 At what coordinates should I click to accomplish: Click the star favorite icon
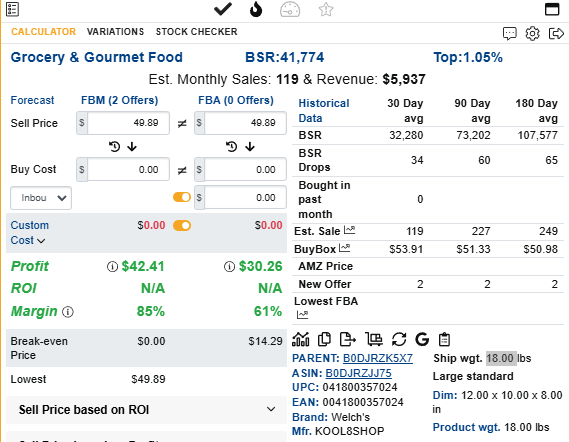coord(326,9)
